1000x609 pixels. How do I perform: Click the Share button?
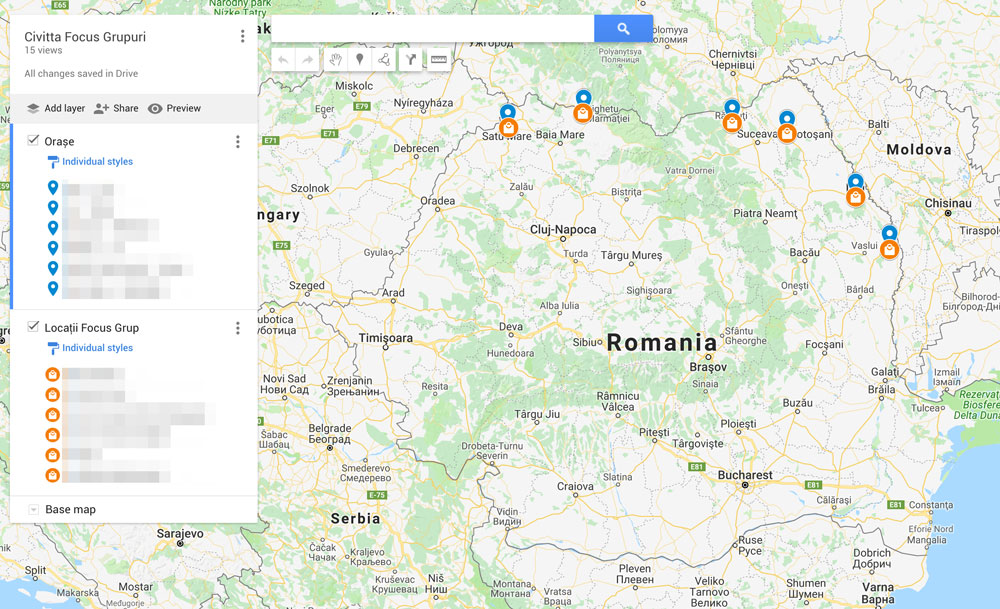pos(116,108)
